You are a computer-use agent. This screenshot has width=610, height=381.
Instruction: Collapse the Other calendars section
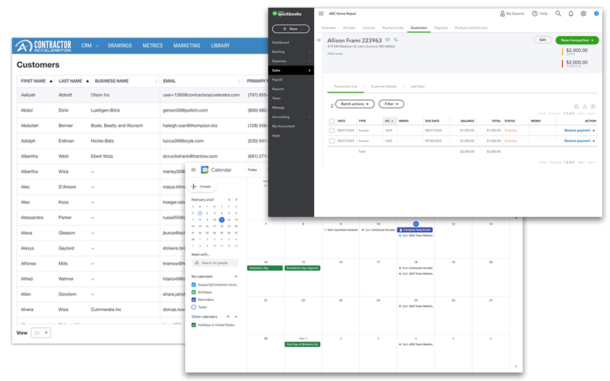click(236, 316)
